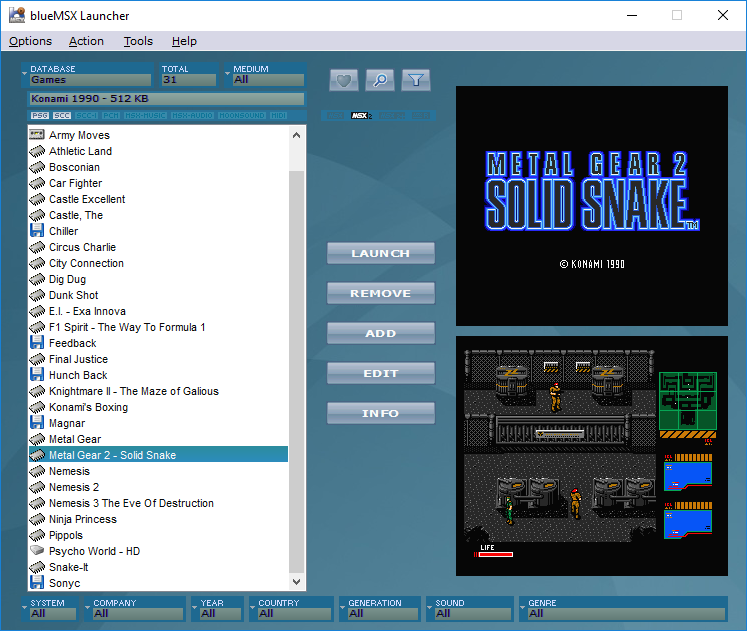Open the SYSTEM filter dropdown

point(50,609)
